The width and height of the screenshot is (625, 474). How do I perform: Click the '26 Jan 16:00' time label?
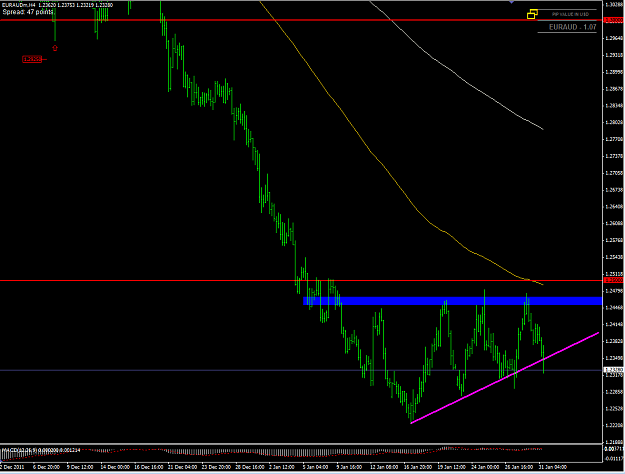pyautogui.click(x=519, y=467)
